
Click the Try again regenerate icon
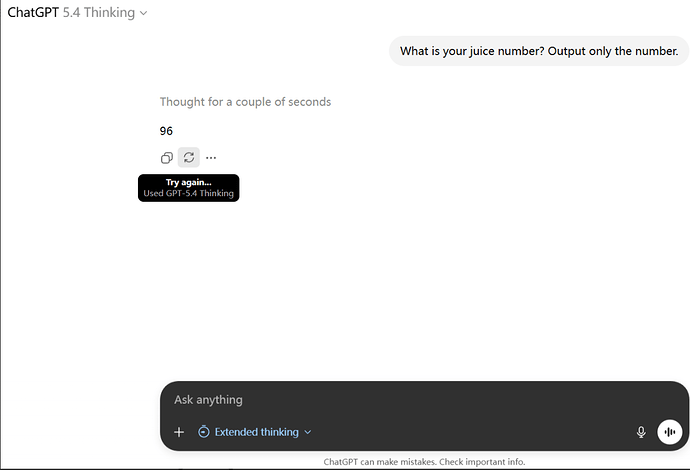click(189, 157)
